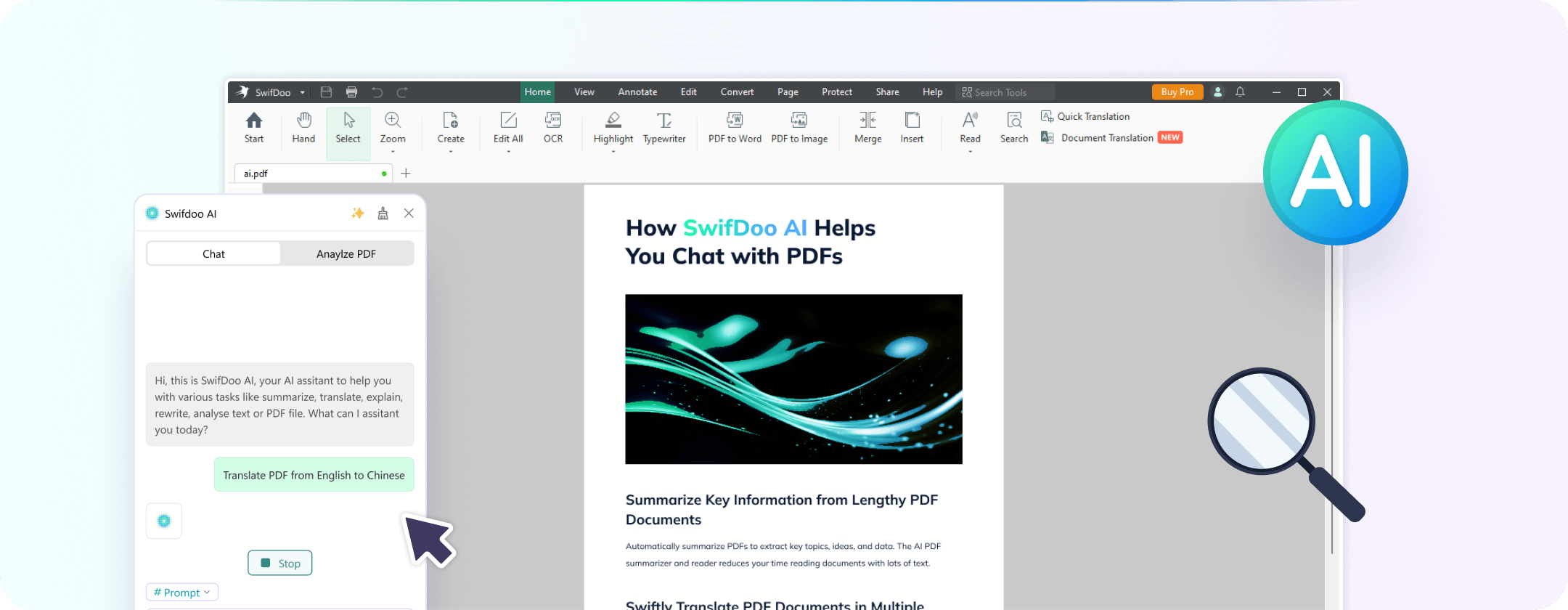The width and height of the screenshot is (1568, 610).
Task: Click the redo arrow
Action: (402, 92)
